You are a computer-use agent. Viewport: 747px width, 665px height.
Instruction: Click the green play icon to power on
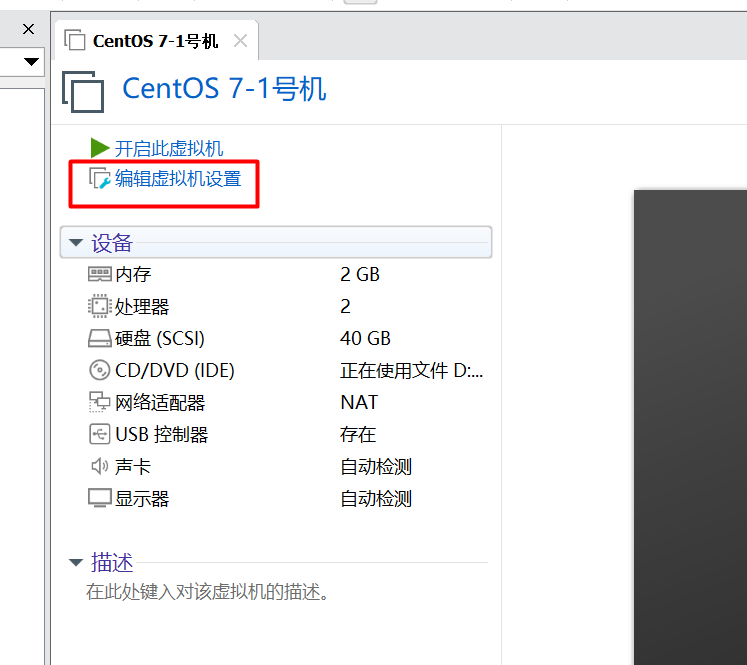click(99, 148)
